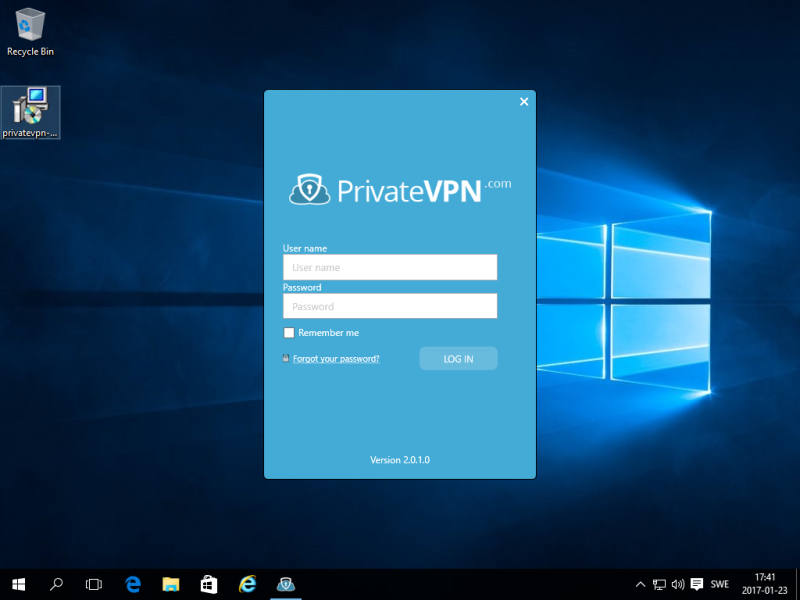
Task: Enable the Remember me checkbox
Action: (289, 333)
